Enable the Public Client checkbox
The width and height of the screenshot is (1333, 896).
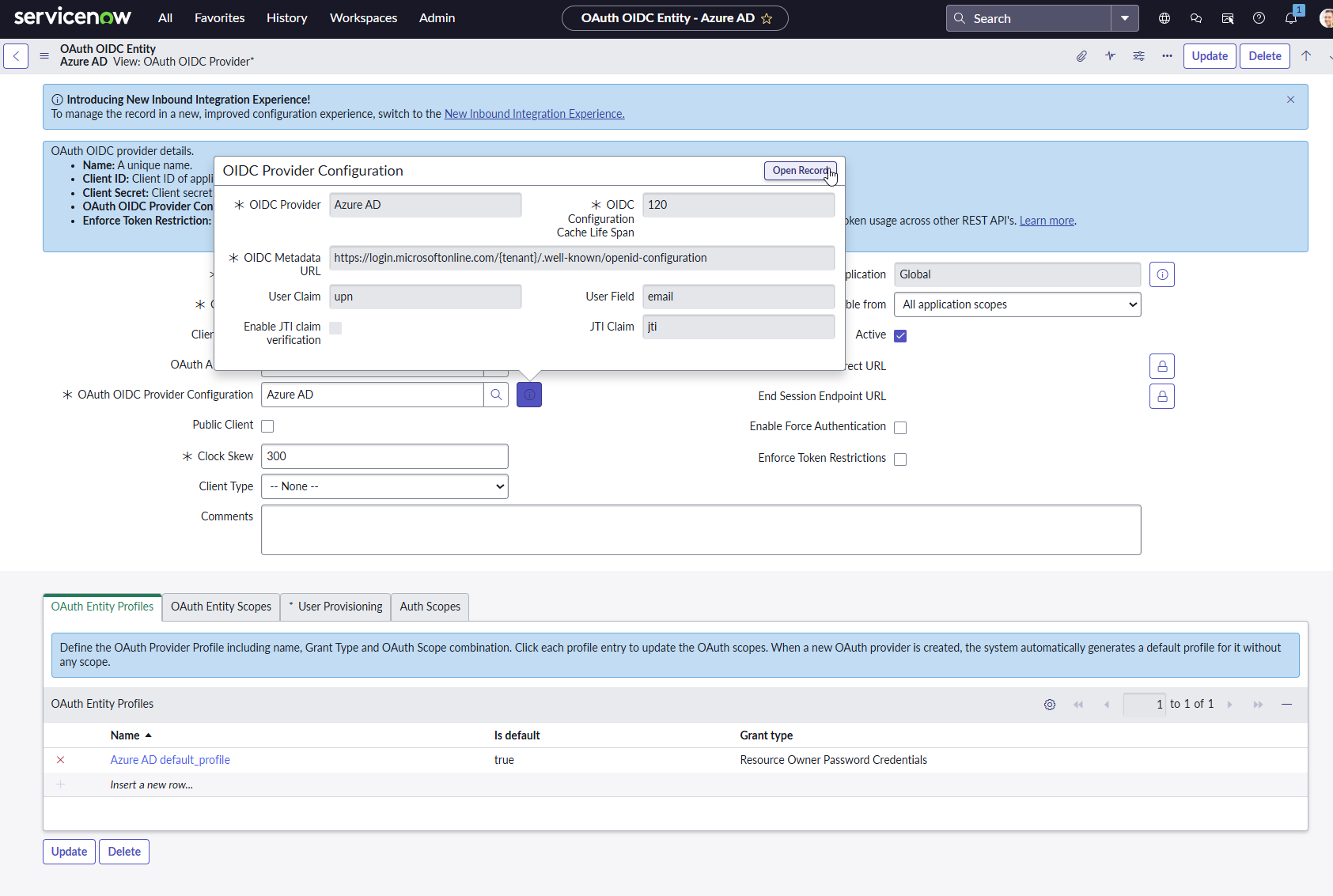click(x=267, y=426)
